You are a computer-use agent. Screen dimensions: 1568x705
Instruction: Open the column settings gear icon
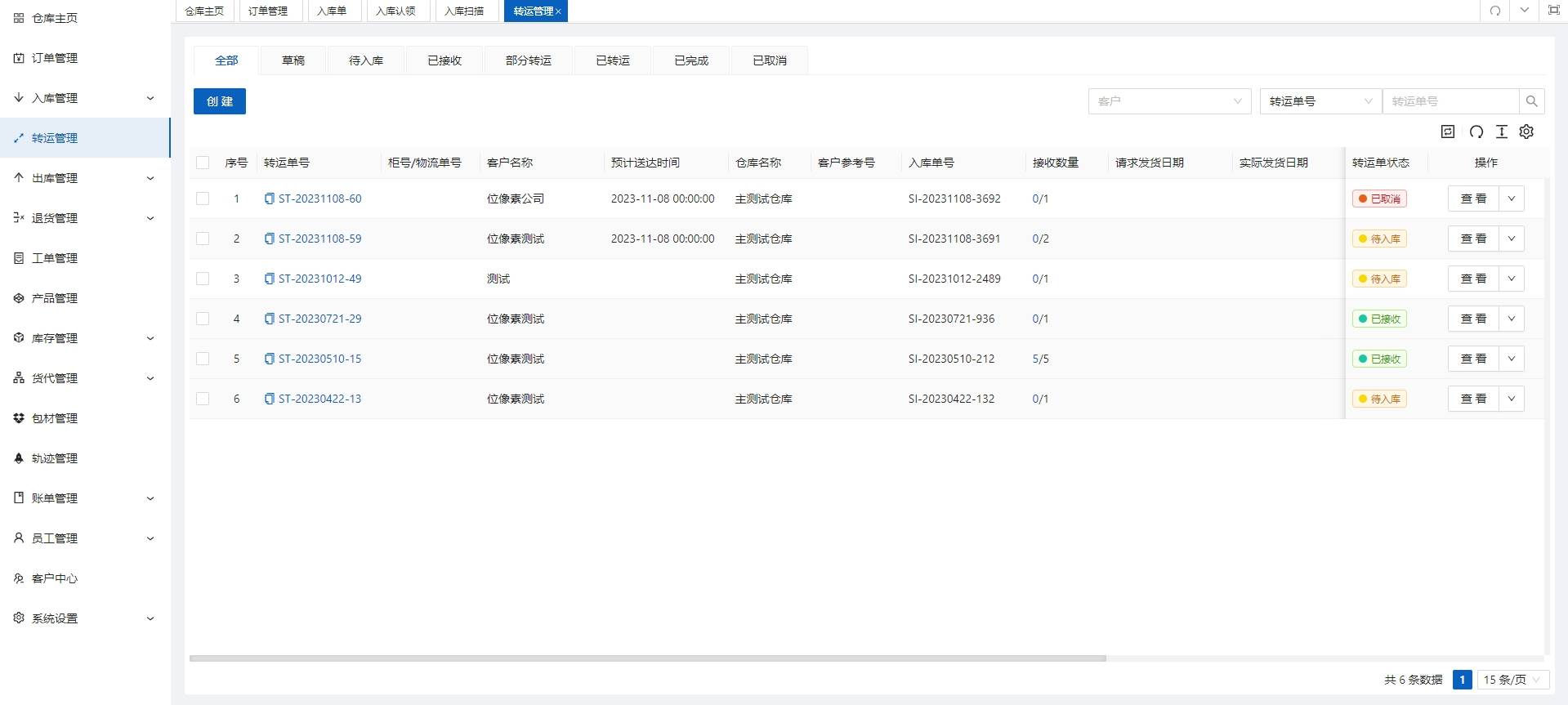[x=1526, y=132]
